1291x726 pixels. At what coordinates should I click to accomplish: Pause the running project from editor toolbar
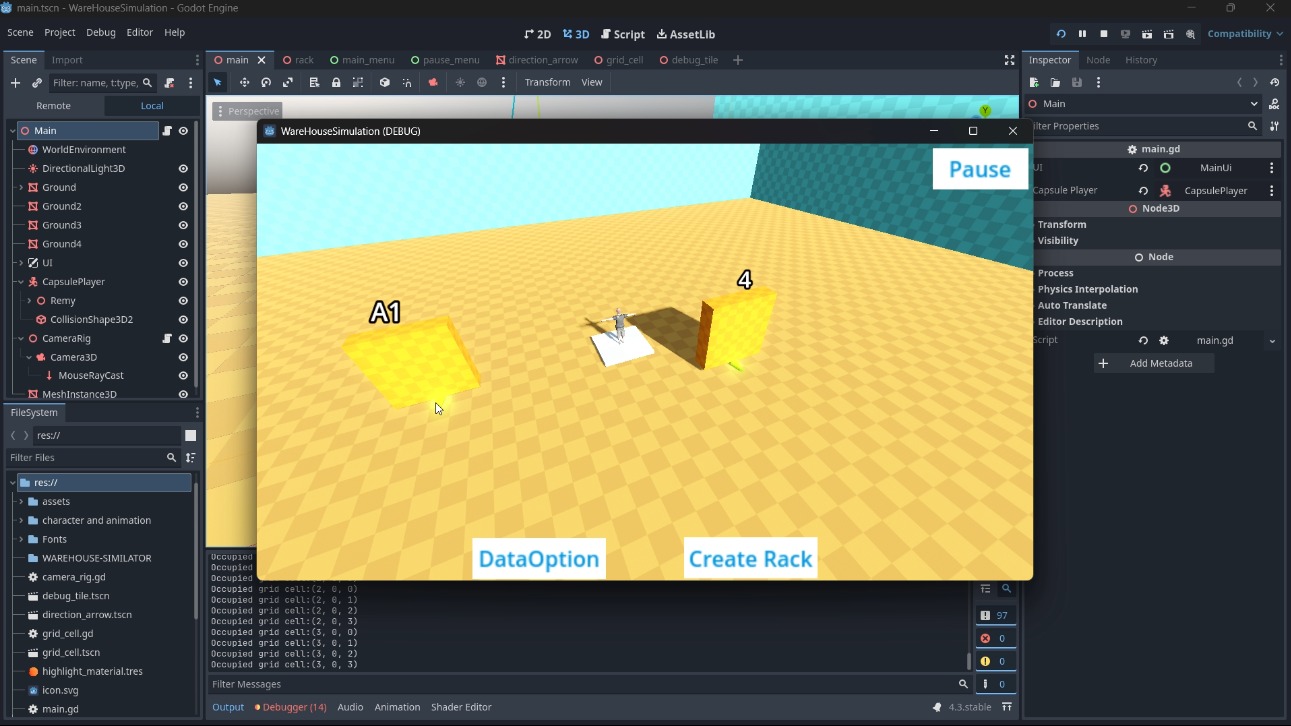(1082, 34)
